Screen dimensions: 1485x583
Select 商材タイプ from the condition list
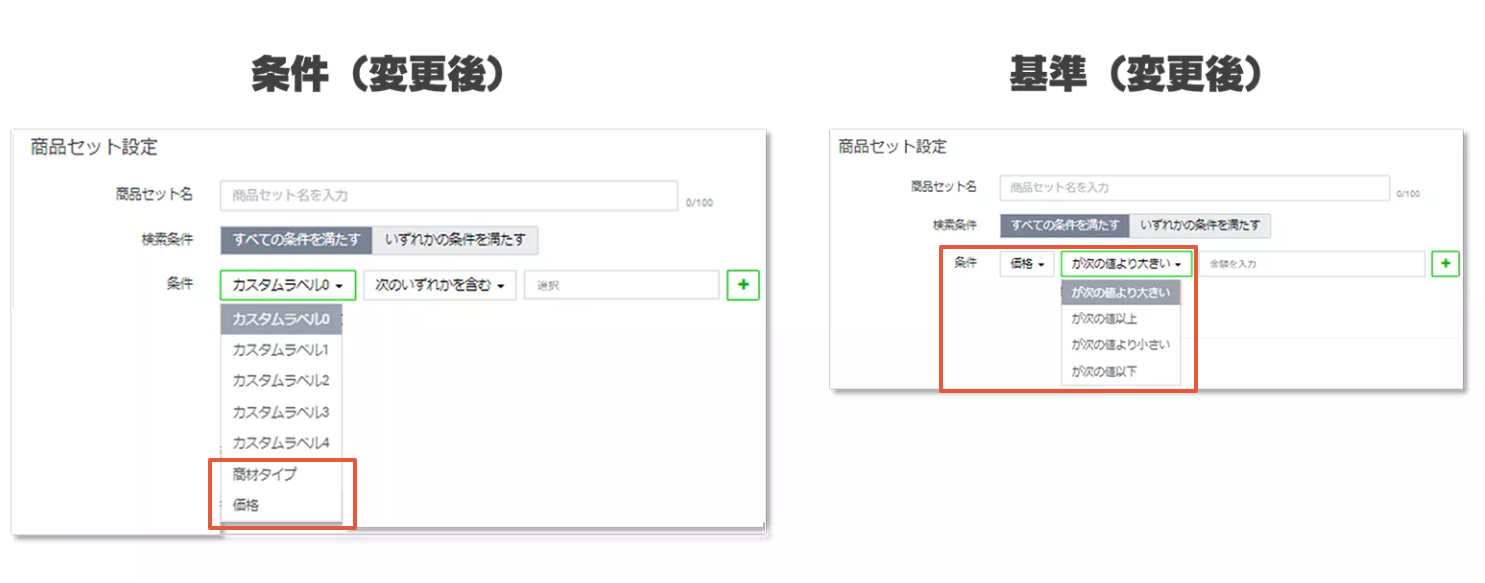[265, 474]
